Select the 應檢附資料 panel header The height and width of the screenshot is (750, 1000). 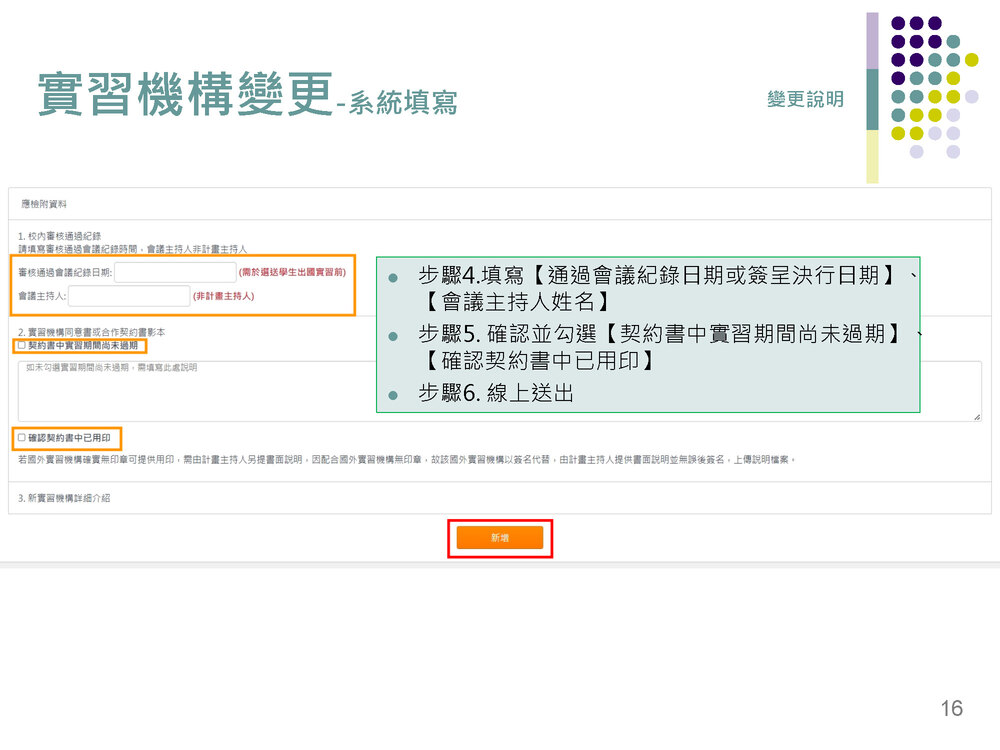coord(45,204)
